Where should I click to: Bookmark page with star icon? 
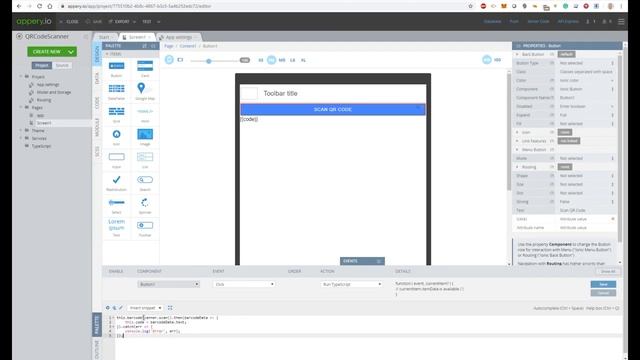(x=471, y=6)
